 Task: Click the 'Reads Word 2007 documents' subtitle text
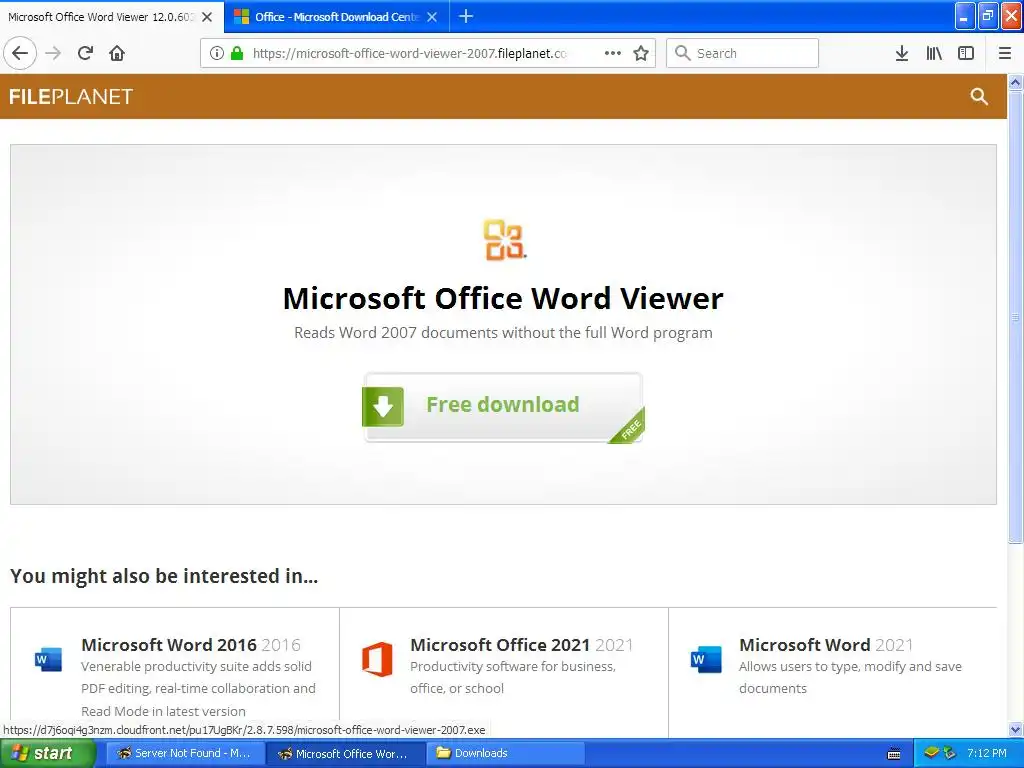pyautogui.click(x=503, y=332)
